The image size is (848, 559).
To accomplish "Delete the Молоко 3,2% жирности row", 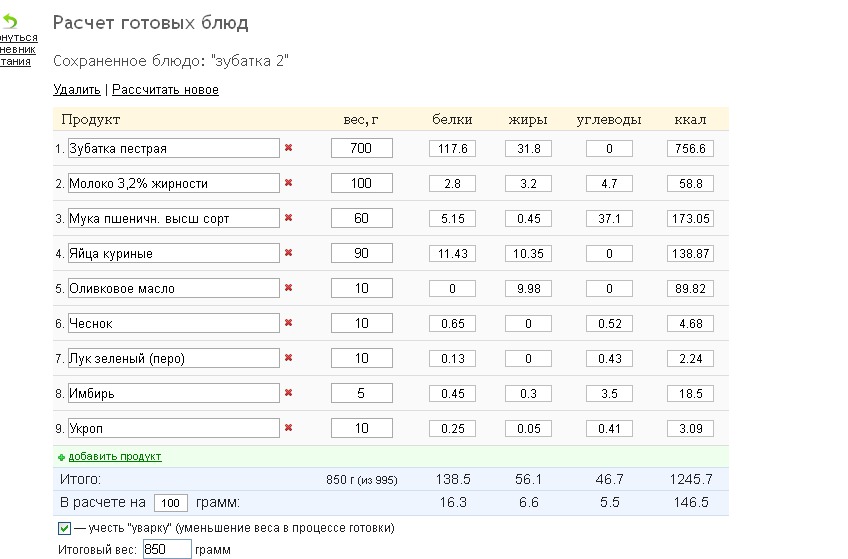I will click(x=289, y=183).
